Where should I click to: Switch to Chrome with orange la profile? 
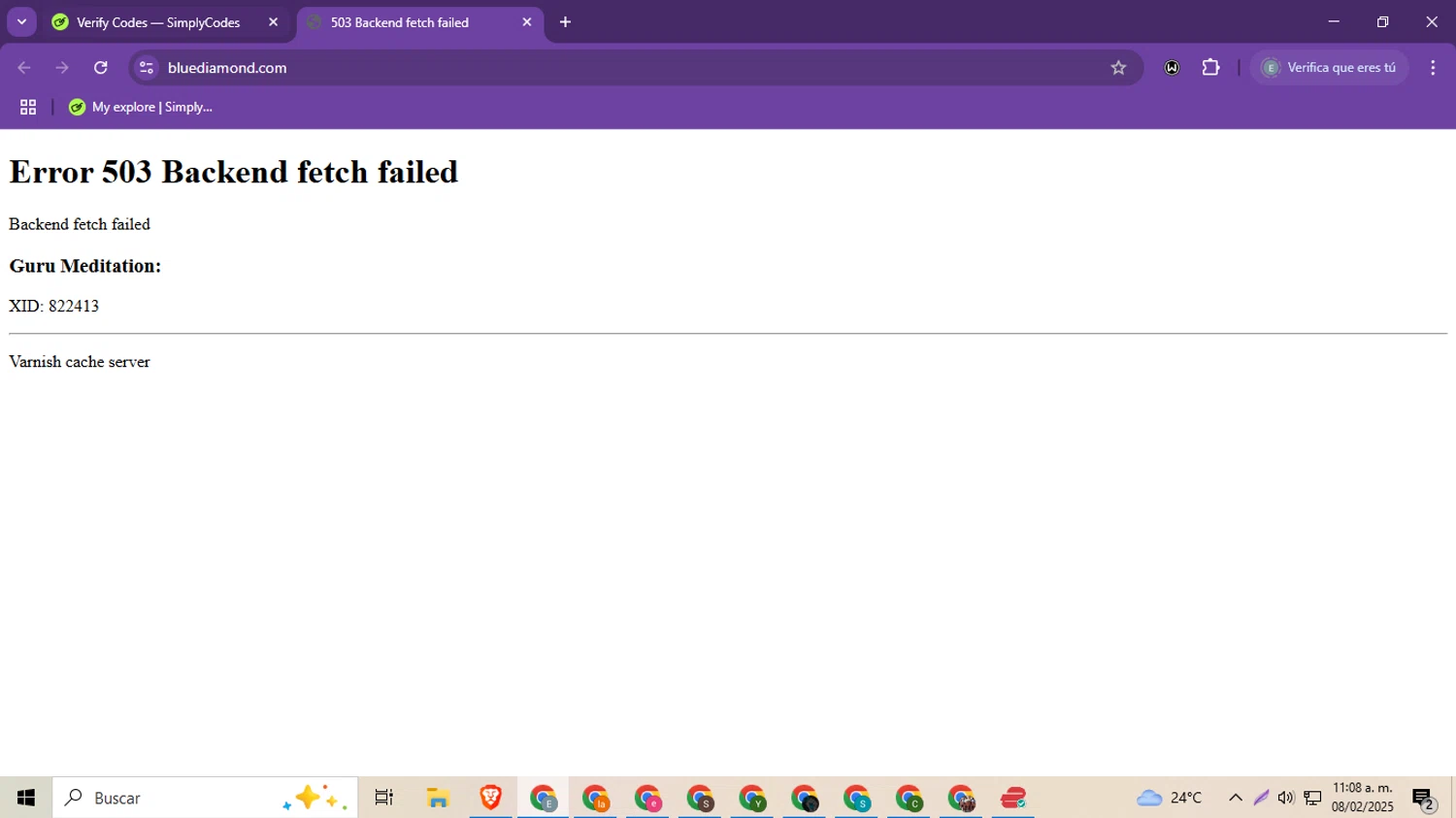click(x=595, y=798)
